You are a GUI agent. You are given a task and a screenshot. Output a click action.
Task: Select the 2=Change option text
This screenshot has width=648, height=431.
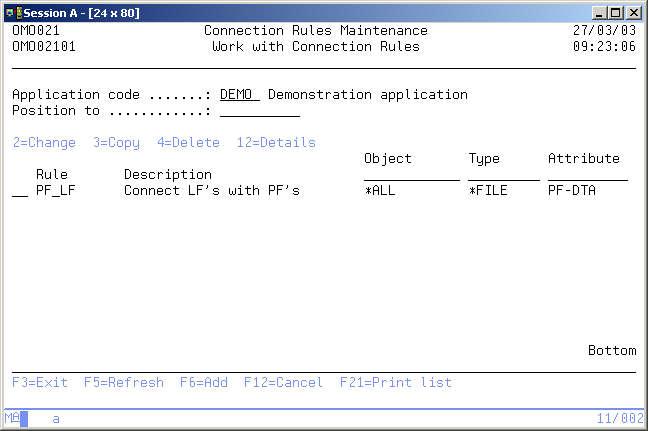(44, 143)
